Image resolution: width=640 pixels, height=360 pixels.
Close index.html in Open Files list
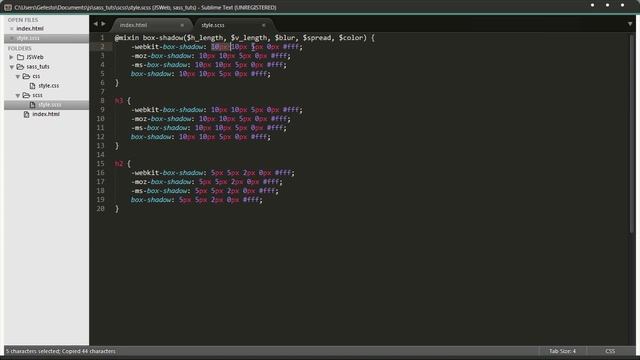11,29
